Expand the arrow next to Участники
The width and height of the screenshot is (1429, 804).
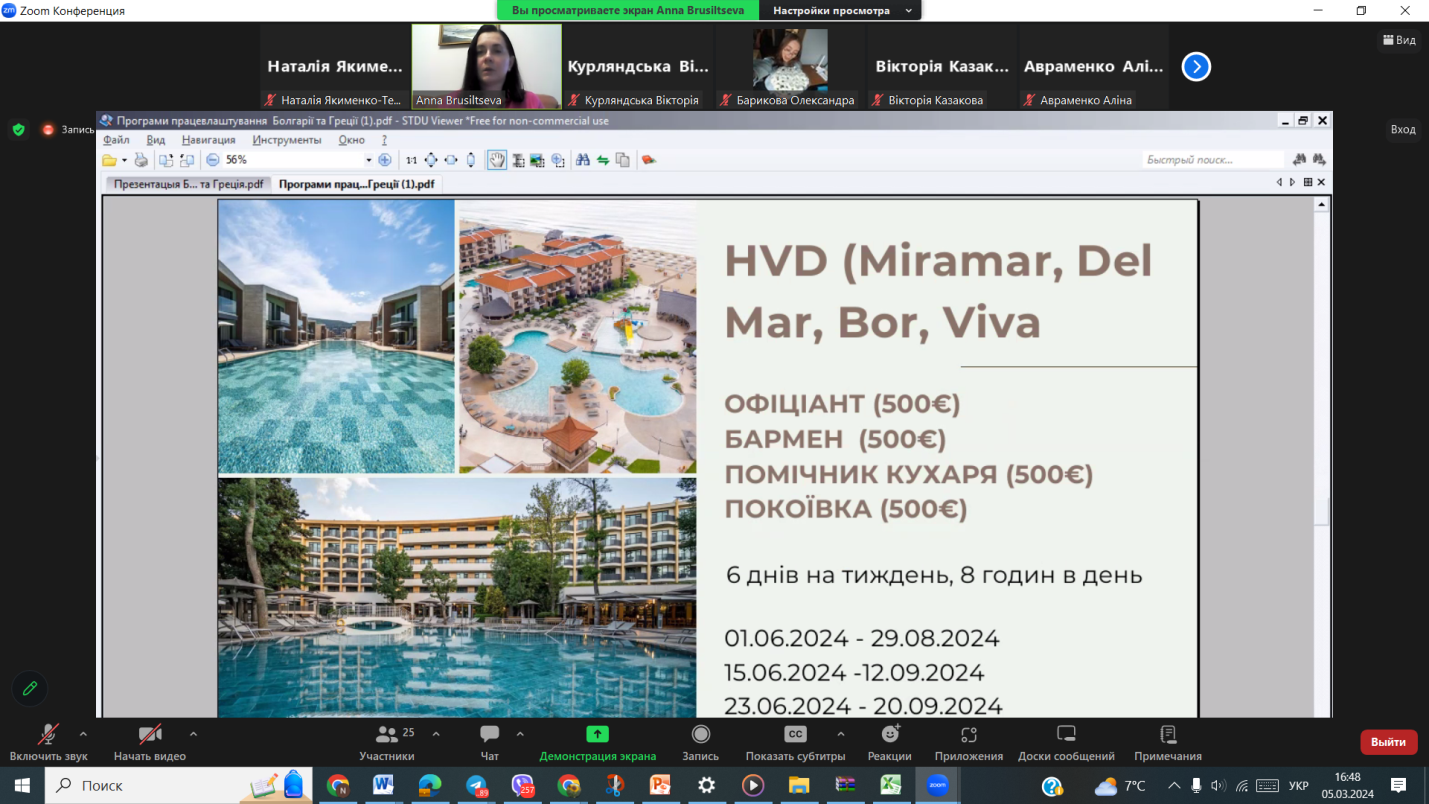point(436,734)
